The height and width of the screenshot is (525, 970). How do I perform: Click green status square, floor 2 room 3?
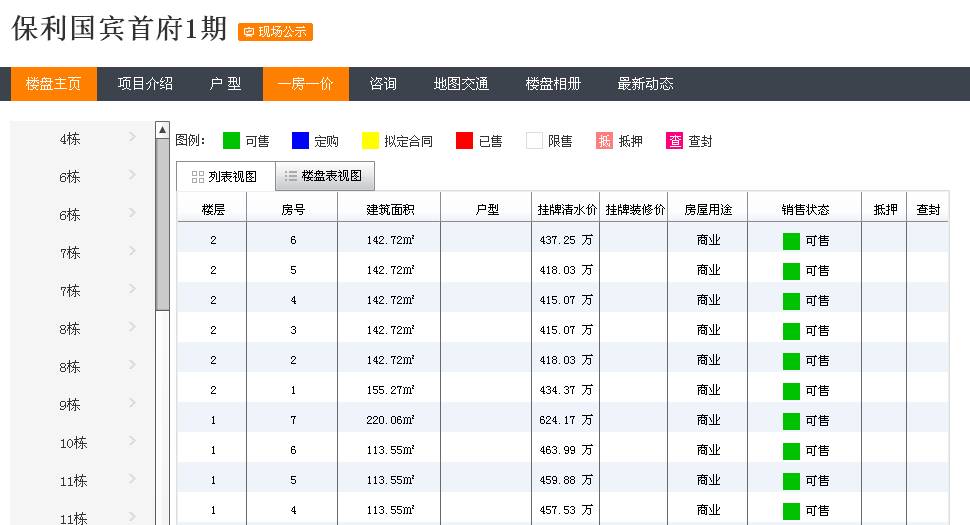point(791,331)
